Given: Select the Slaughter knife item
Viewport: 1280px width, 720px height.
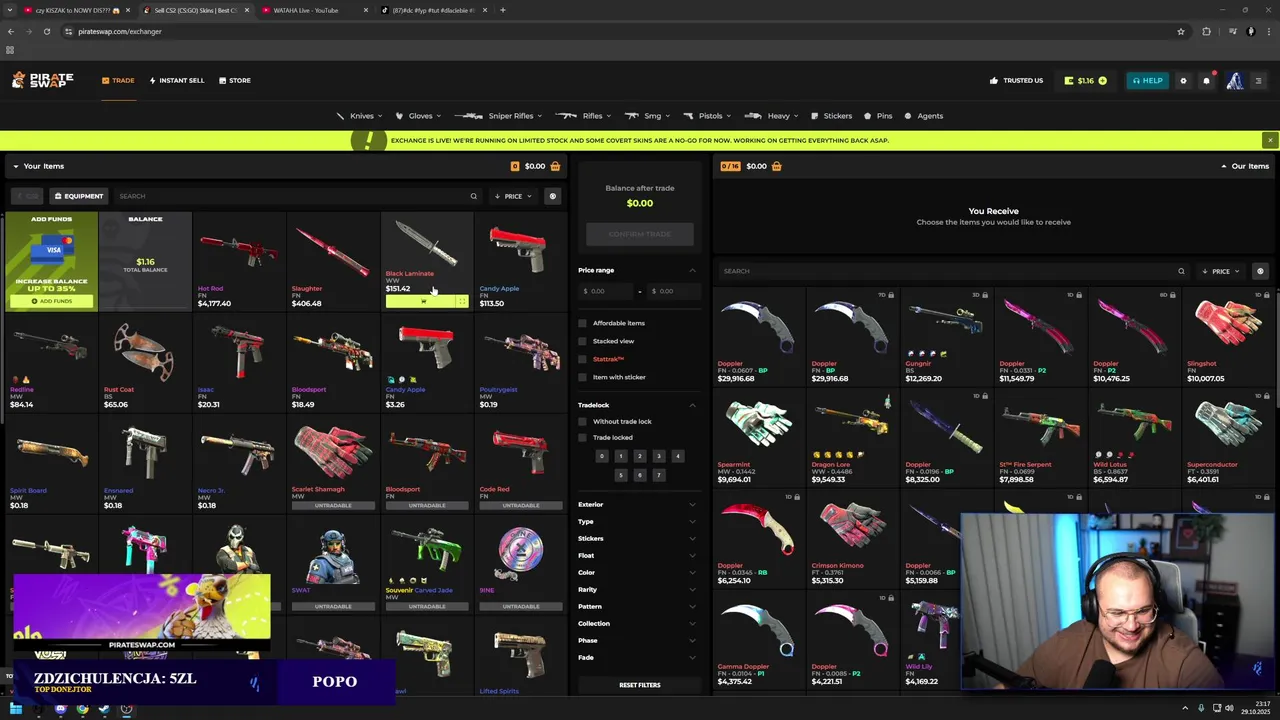Looking at the screenshot, I should pos(332,261).
